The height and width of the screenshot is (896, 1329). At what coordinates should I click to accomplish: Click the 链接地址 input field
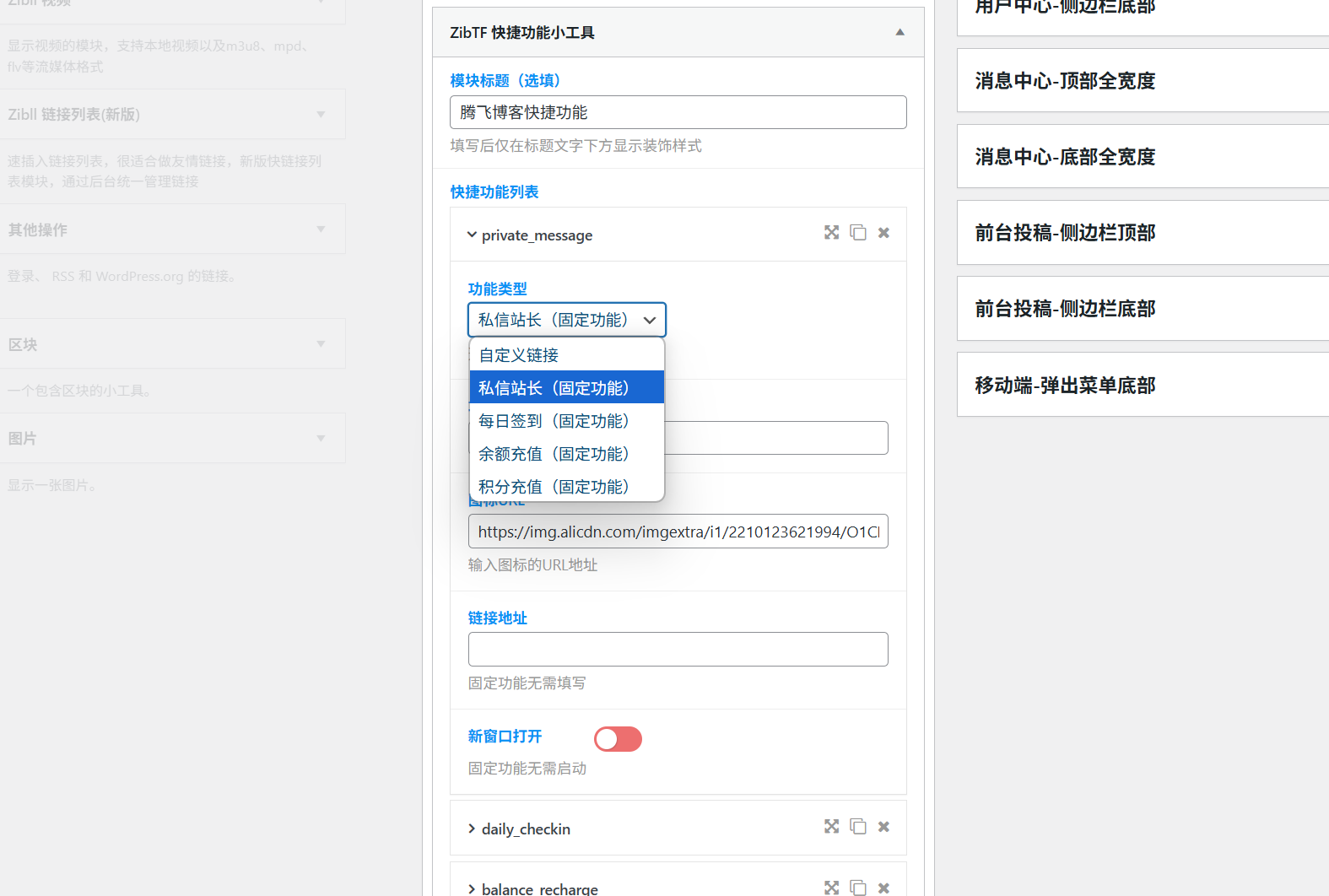tap(678, 649)
